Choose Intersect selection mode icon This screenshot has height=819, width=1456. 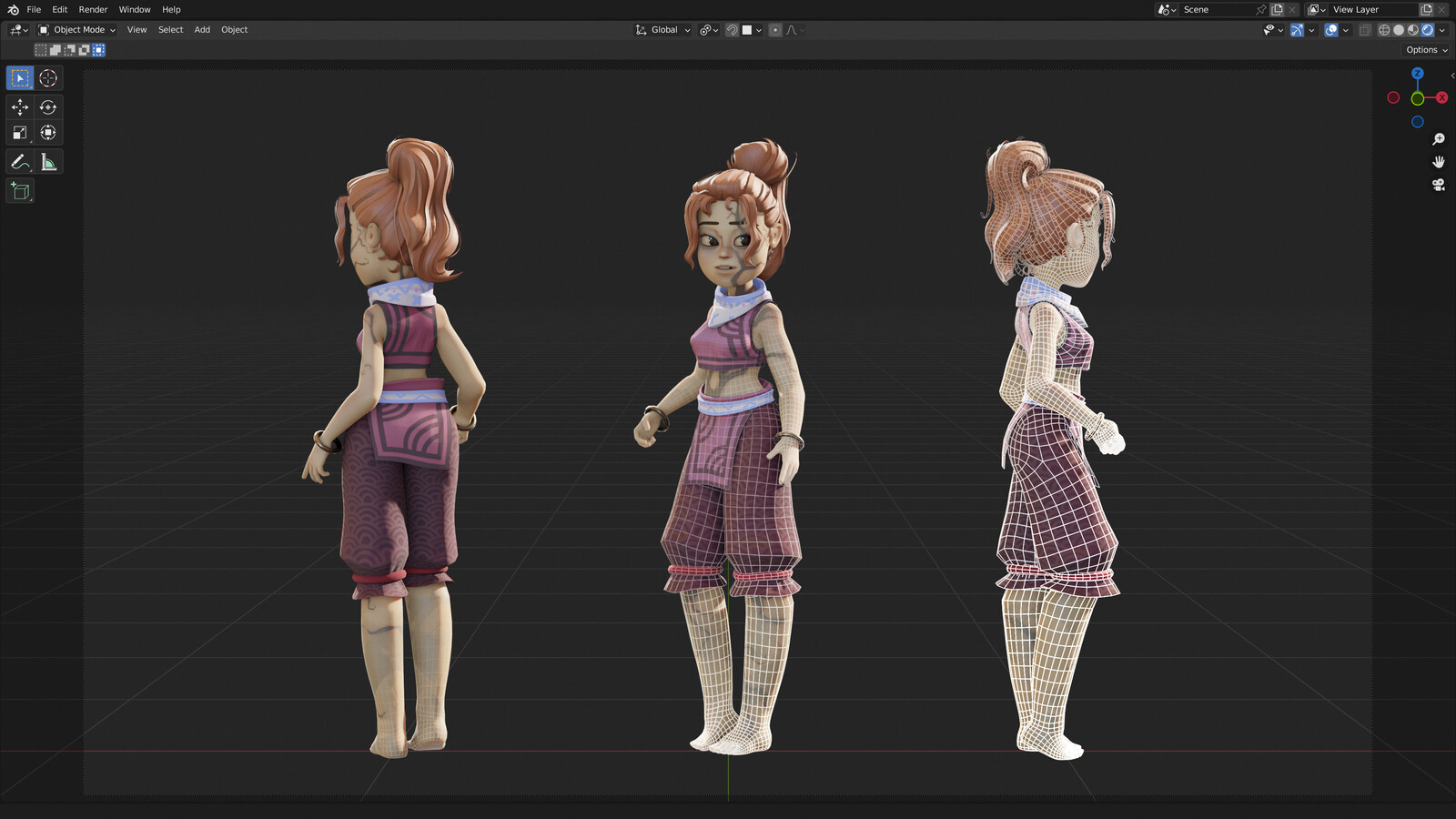(x=98, y=50)
